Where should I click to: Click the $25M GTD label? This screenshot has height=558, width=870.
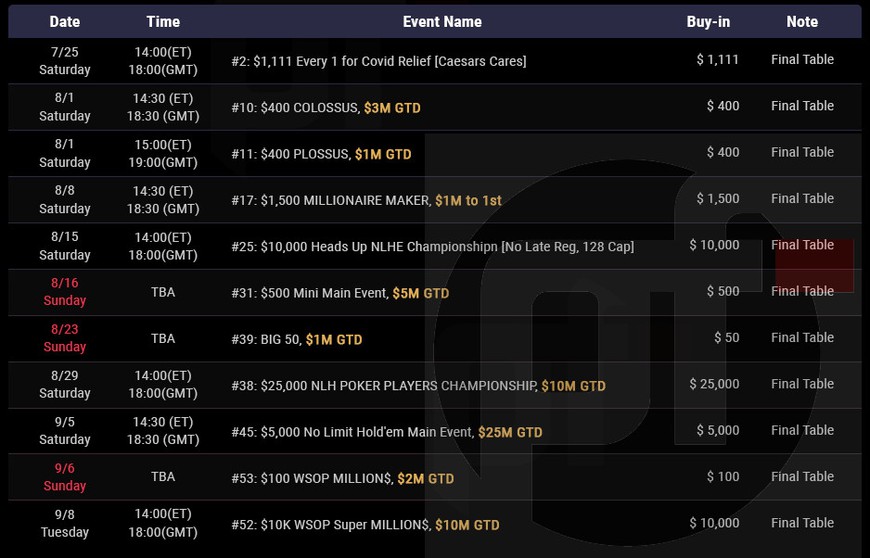(510, 432)
